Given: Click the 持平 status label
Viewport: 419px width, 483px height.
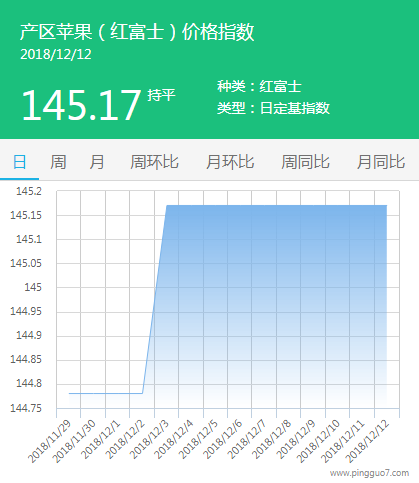Looking at the screenshot, I should coord(161,95).
